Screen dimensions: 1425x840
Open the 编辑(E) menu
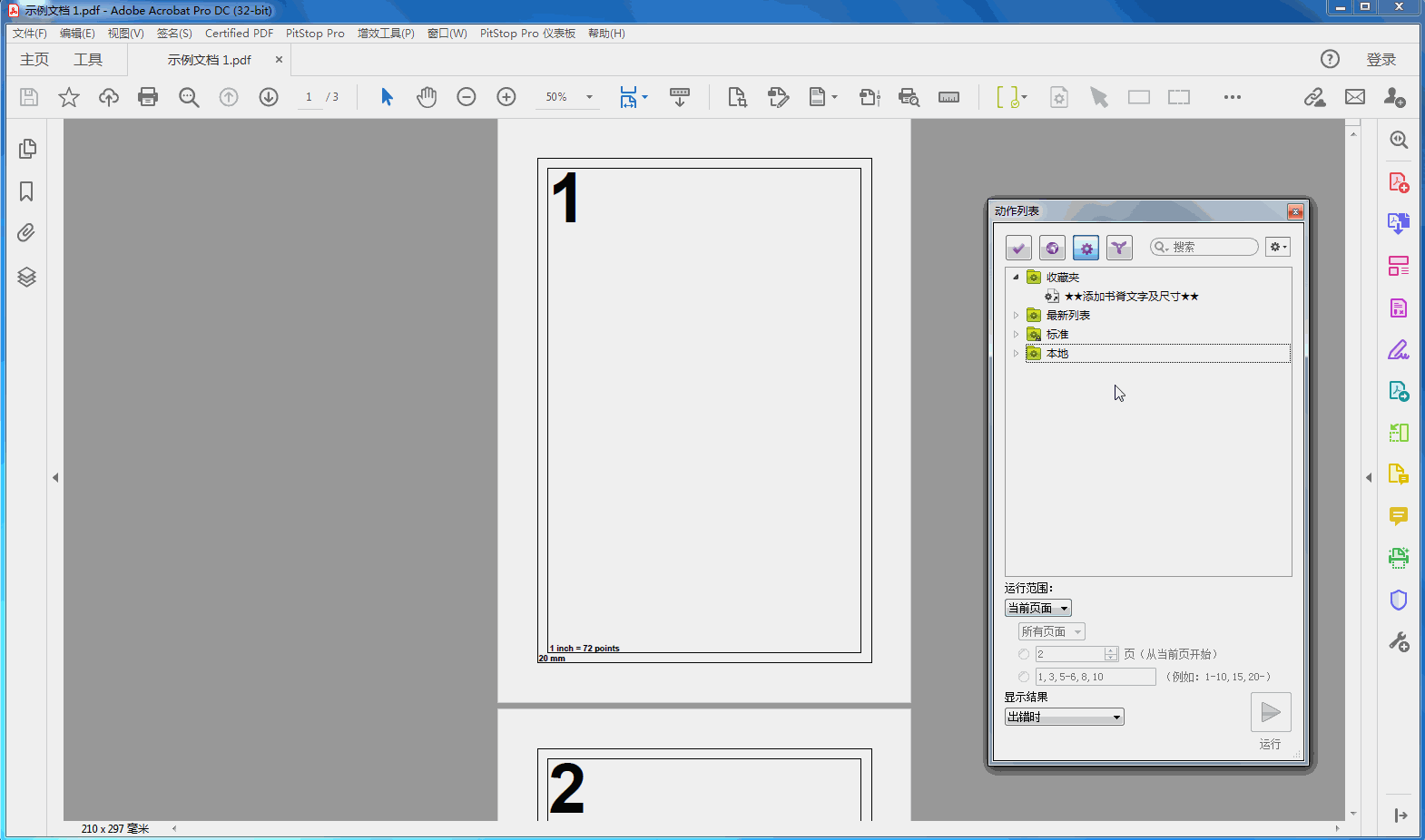[x=77, y=34]
